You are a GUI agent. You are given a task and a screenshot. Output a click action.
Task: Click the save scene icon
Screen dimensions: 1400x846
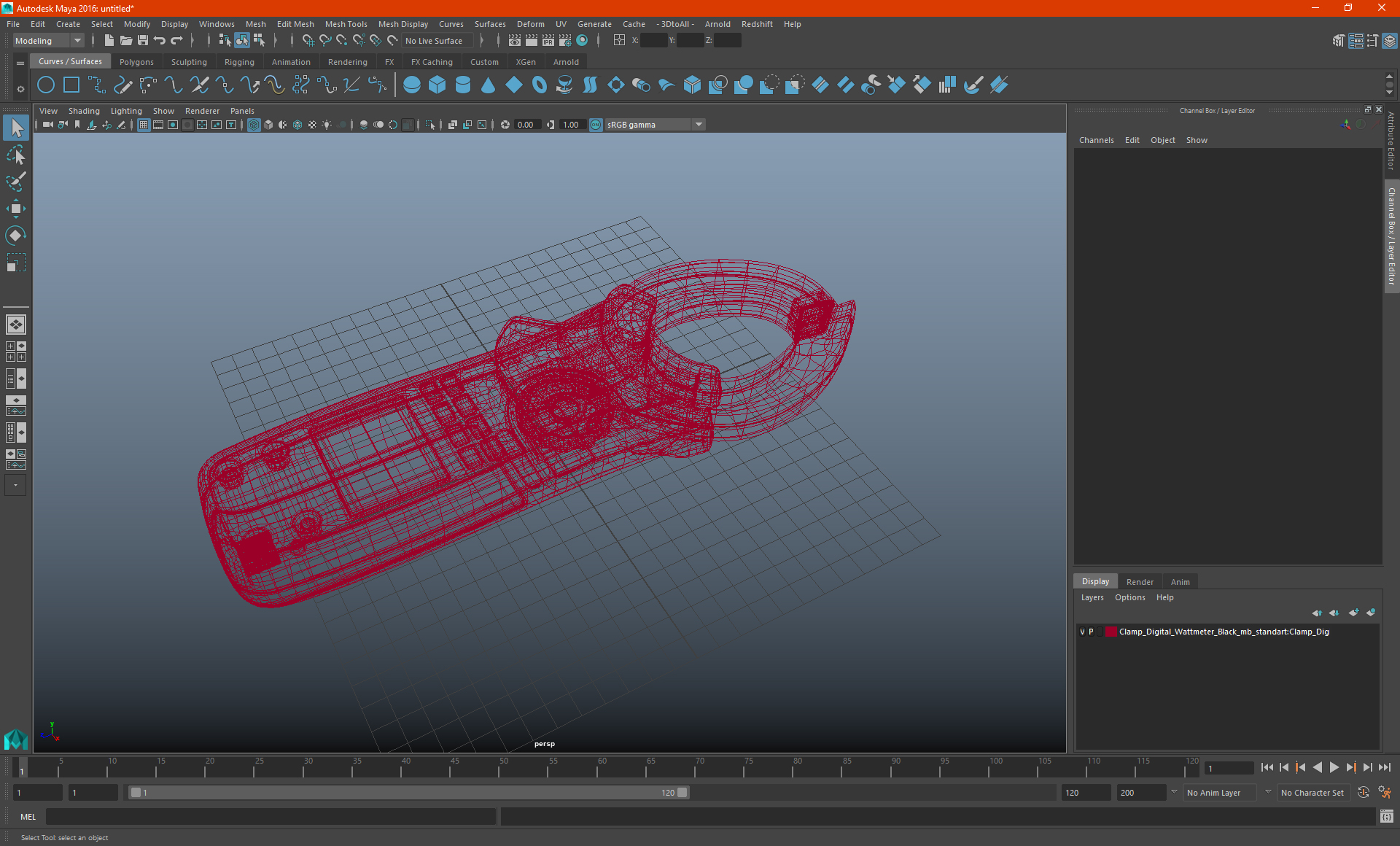[x=143, y=41]
